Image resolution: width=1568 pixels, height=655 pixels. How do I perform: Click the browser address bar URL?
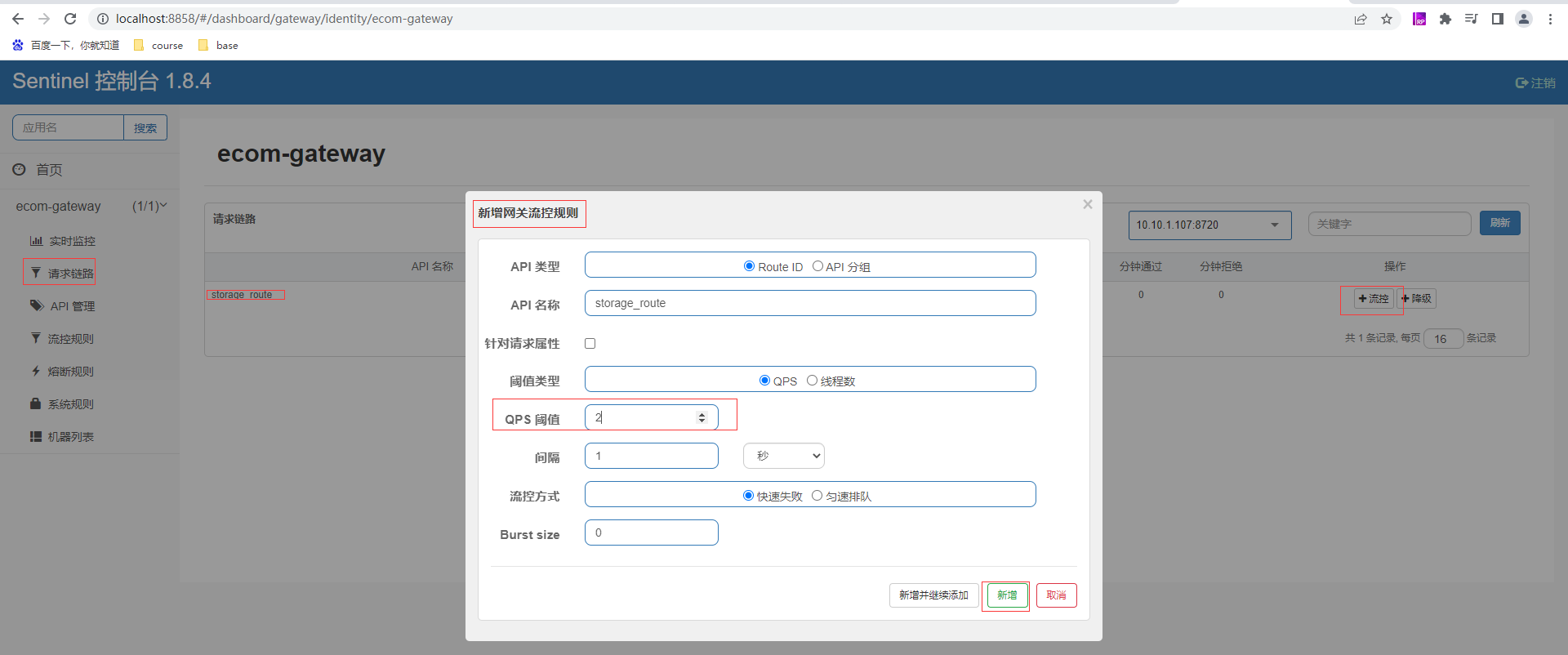[284, 19]
